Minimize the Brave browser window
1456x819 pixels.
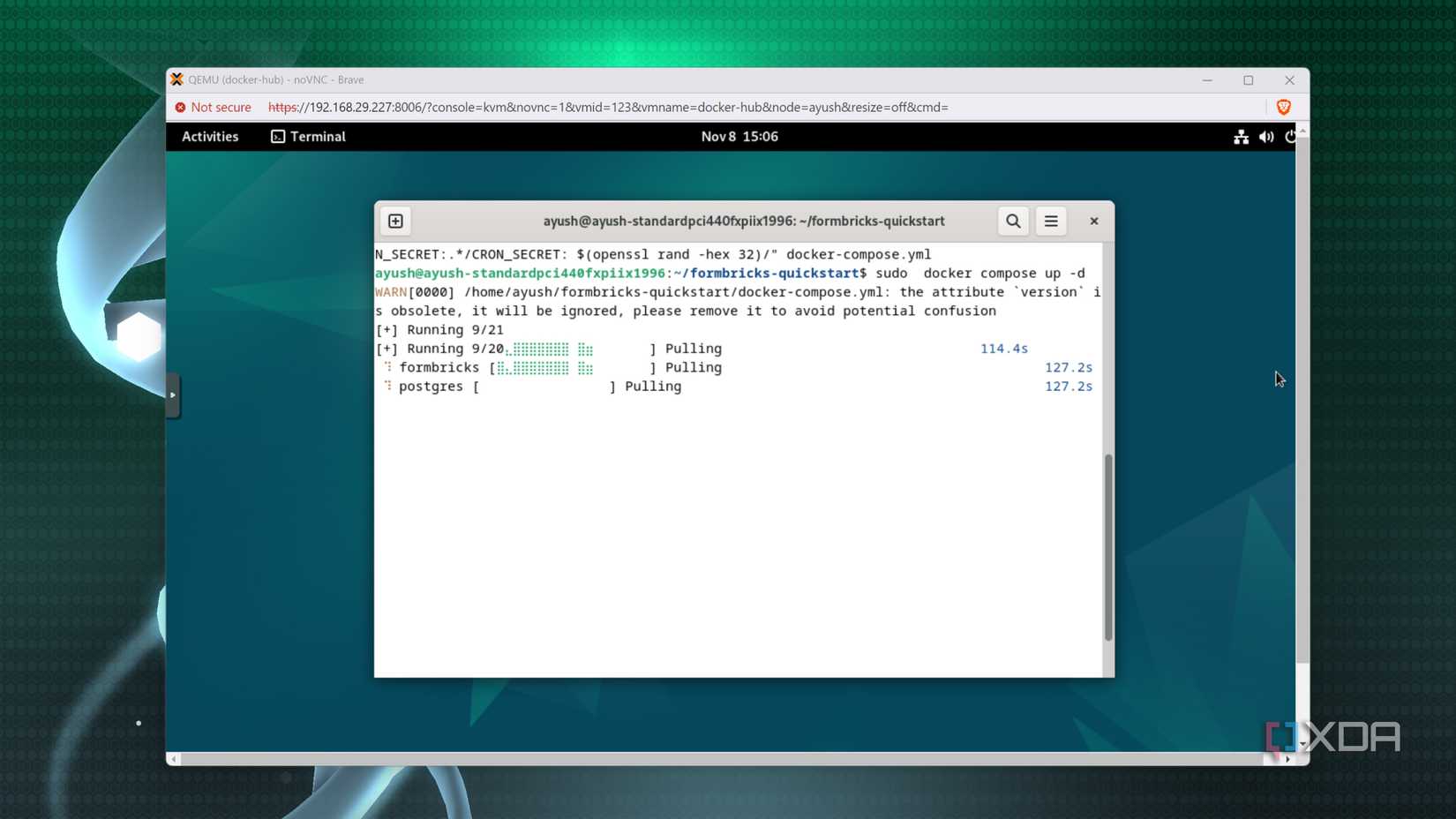(x=1207, y=79)
